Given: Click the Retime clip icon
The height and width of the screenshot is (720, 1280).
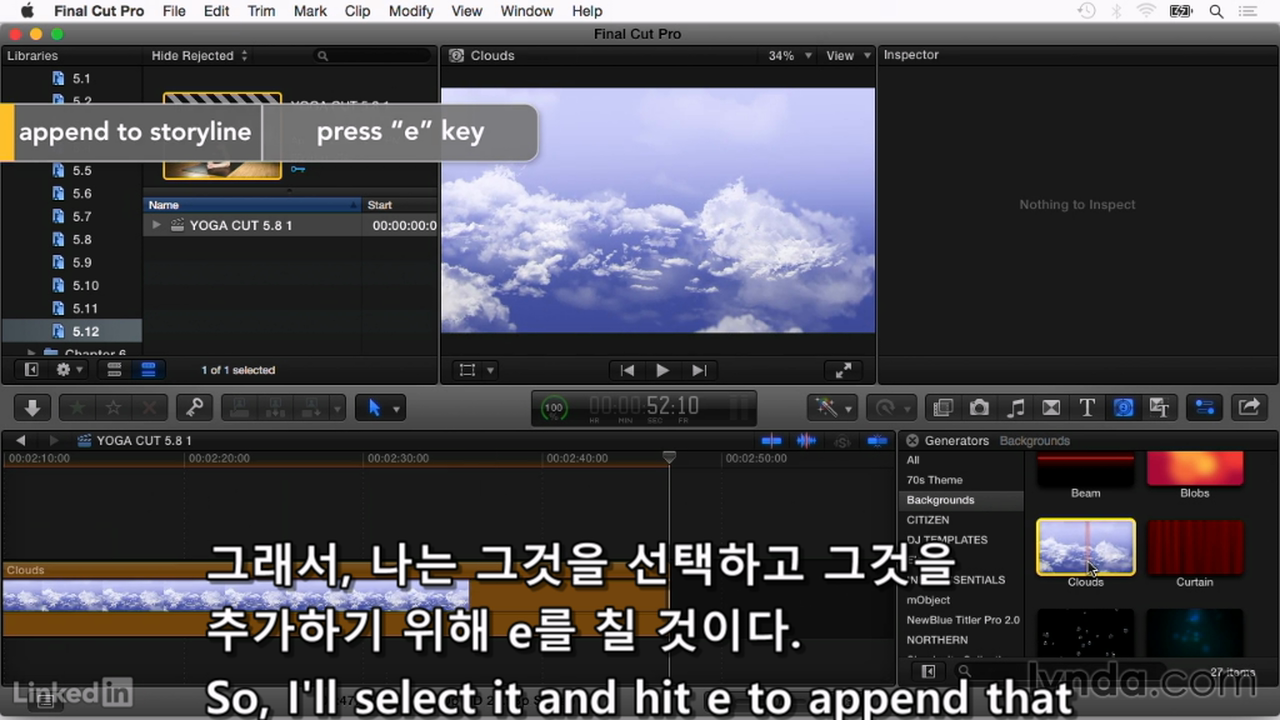Looking at the screenshot, I should 885,407.
